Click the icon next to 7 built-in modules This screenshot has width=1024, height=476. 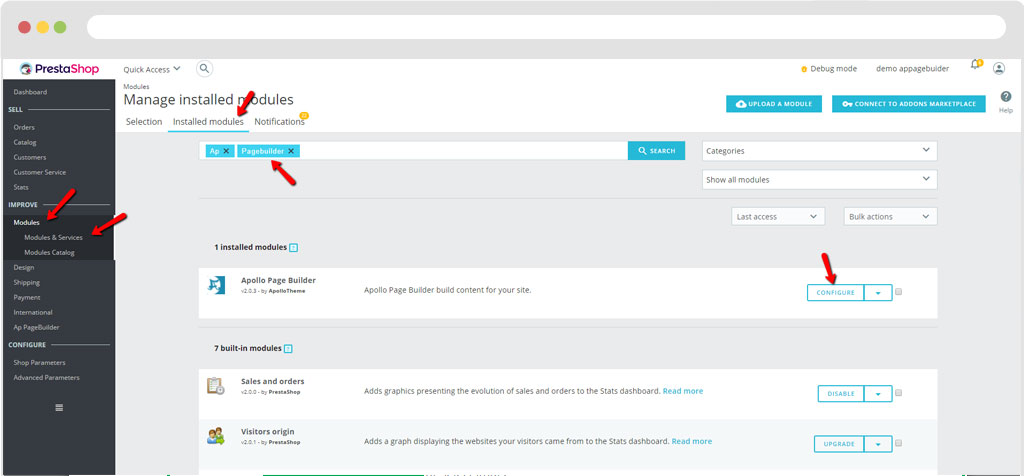pos(288,349)
